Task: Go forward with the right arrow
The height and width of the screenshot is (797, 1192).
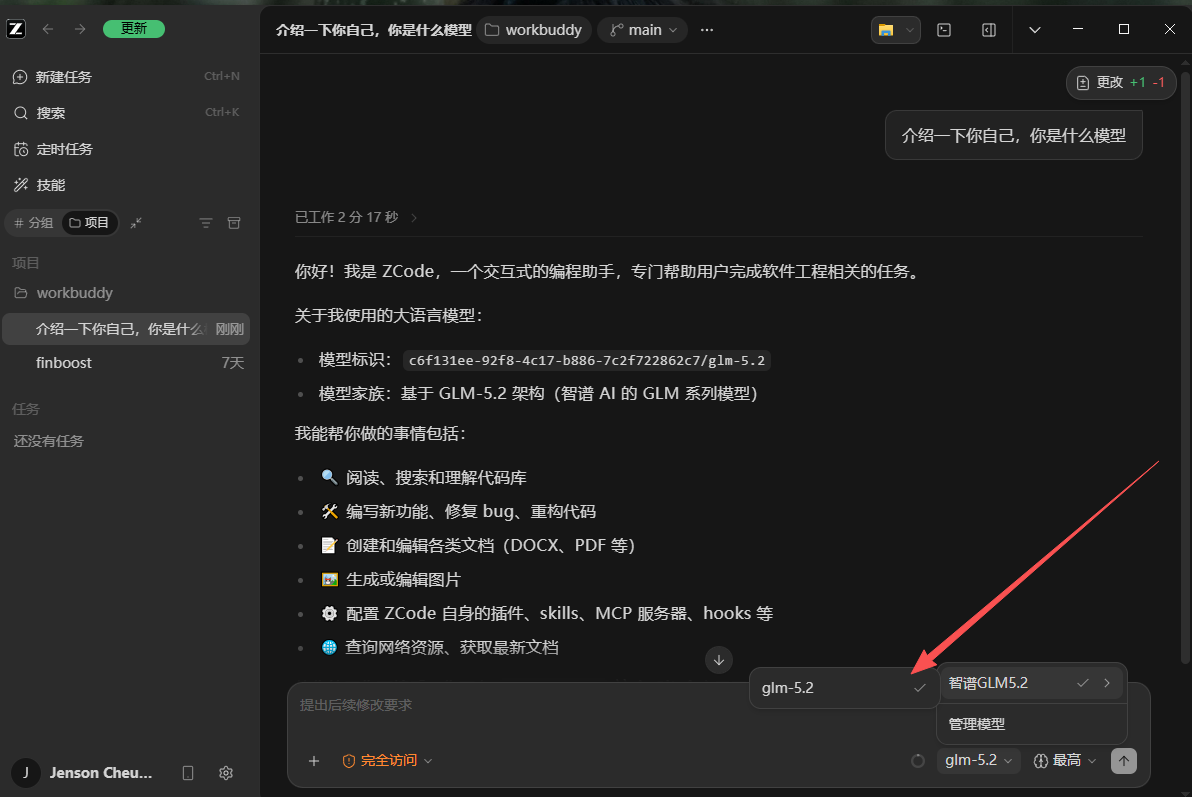Action: [x=80, y=29]
